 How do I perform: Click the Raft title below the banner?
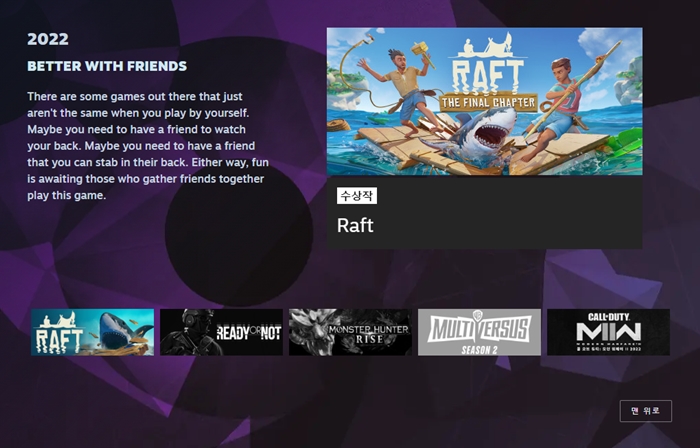[x=355, y=225]
